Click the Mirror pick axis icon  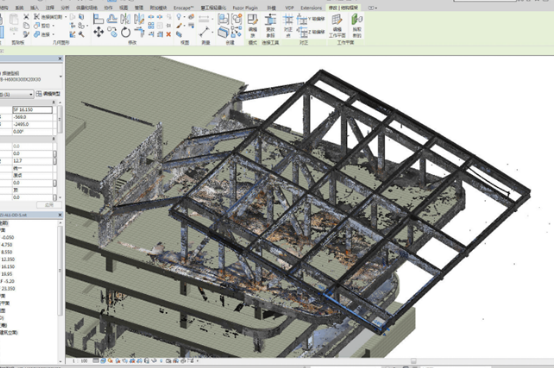[x=125, y=18]
